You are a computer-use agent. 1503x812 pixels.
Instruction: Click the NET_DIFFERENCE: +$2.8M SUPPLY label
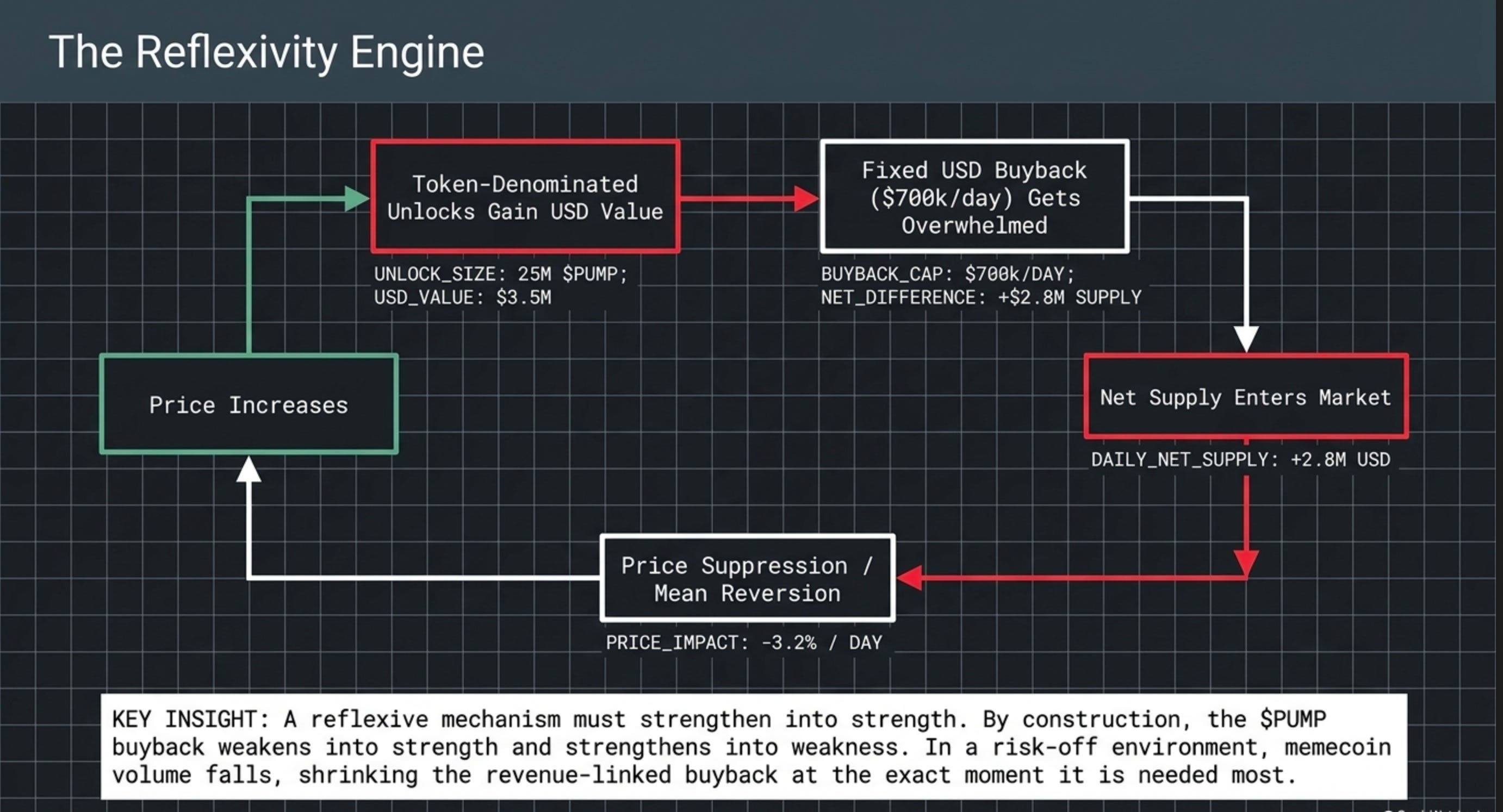[982, 297]
